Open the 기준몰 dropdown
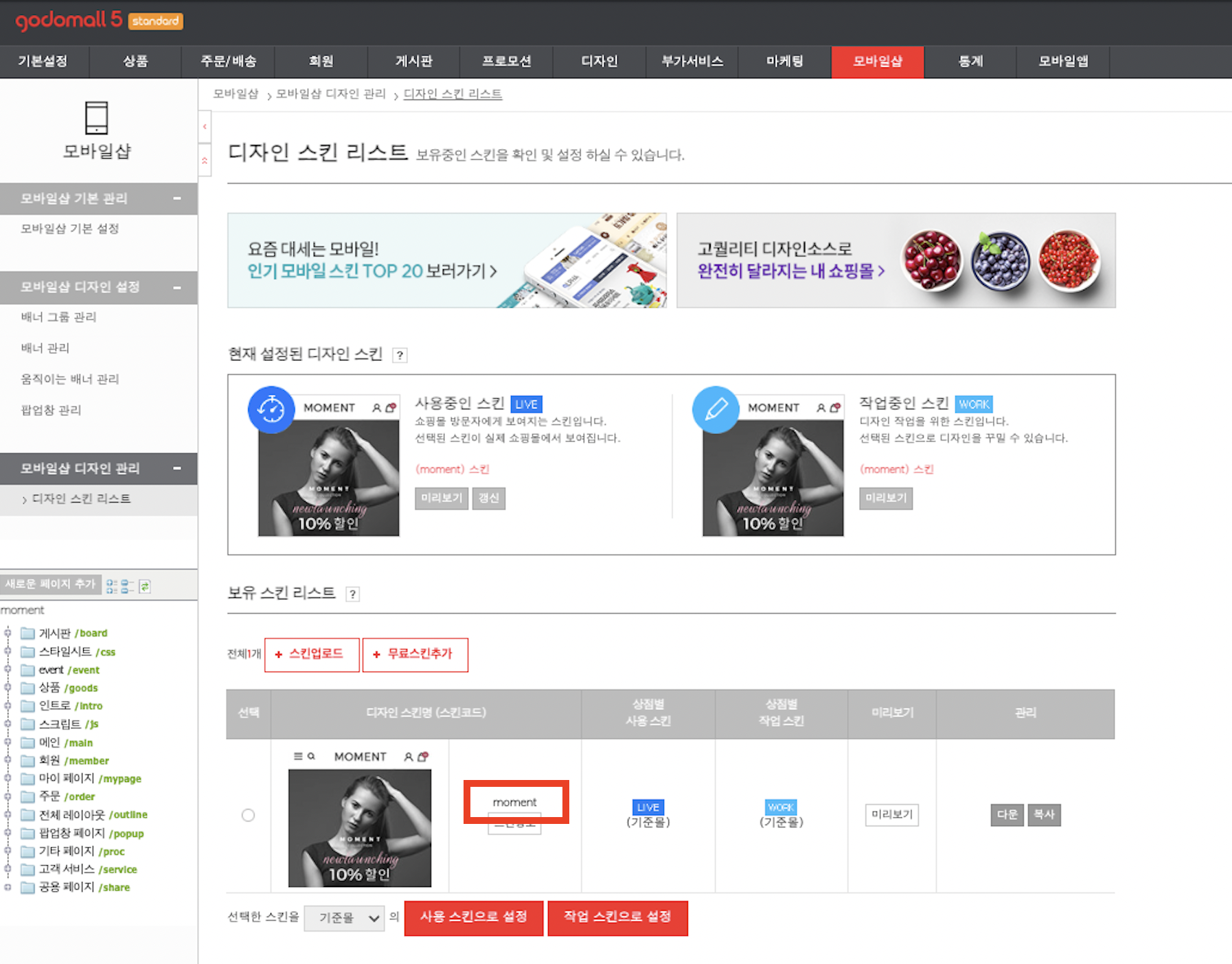1232x964 pixels. pos(345,918)
